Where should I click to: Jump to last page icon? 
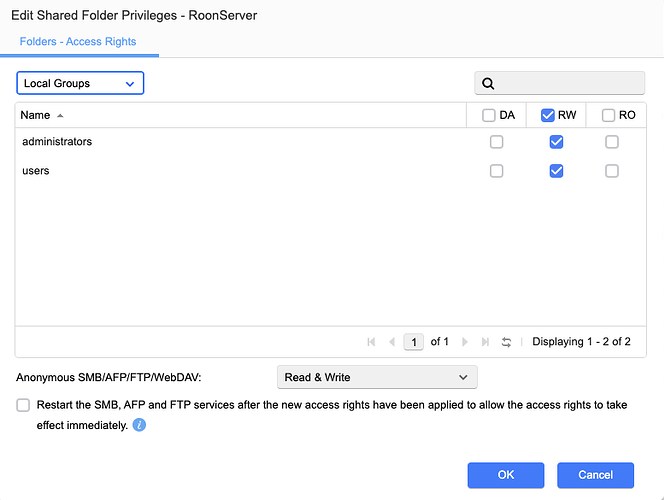click(485, 342)
